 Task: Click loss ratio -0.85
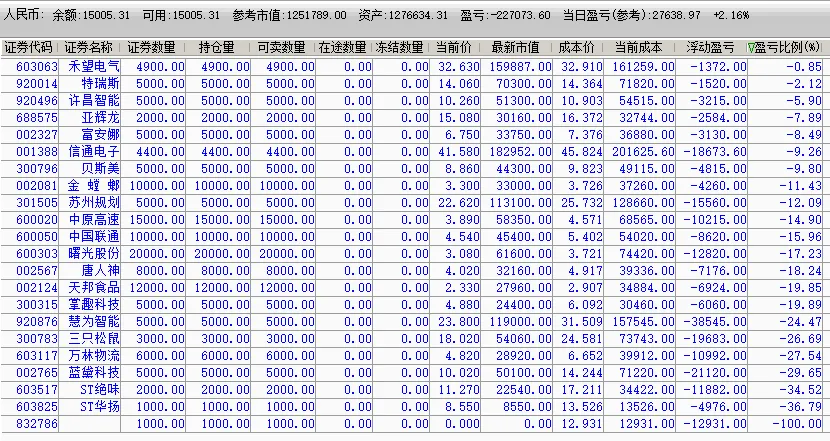click(804, 67)
